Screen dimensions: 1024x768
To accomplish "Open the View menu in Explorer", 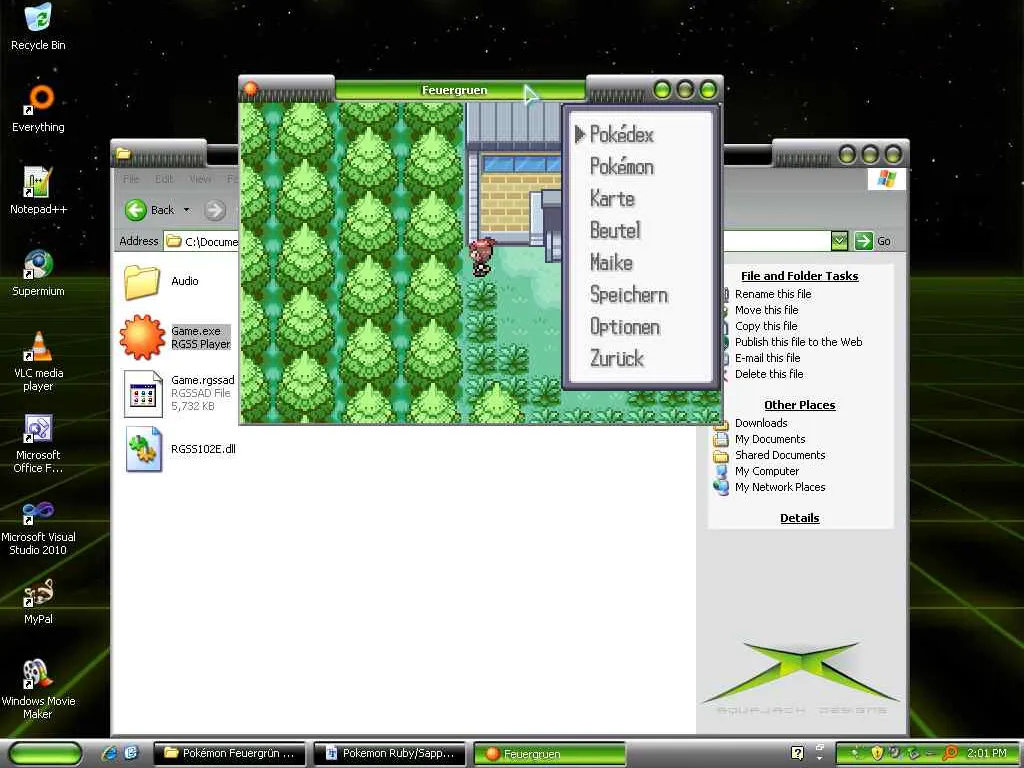I will tap(200, 178).
